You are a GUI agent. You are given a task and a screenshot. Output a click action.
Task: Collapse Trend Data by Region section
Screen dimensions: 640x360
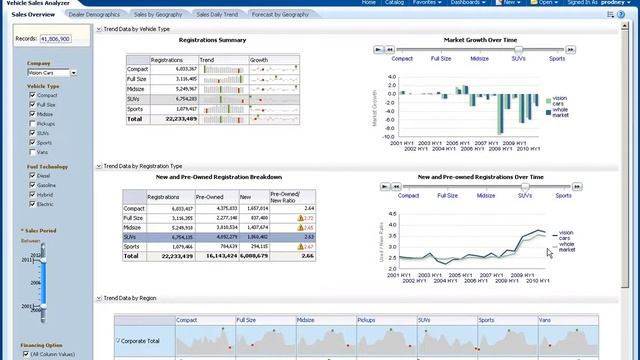coord(99,298)
